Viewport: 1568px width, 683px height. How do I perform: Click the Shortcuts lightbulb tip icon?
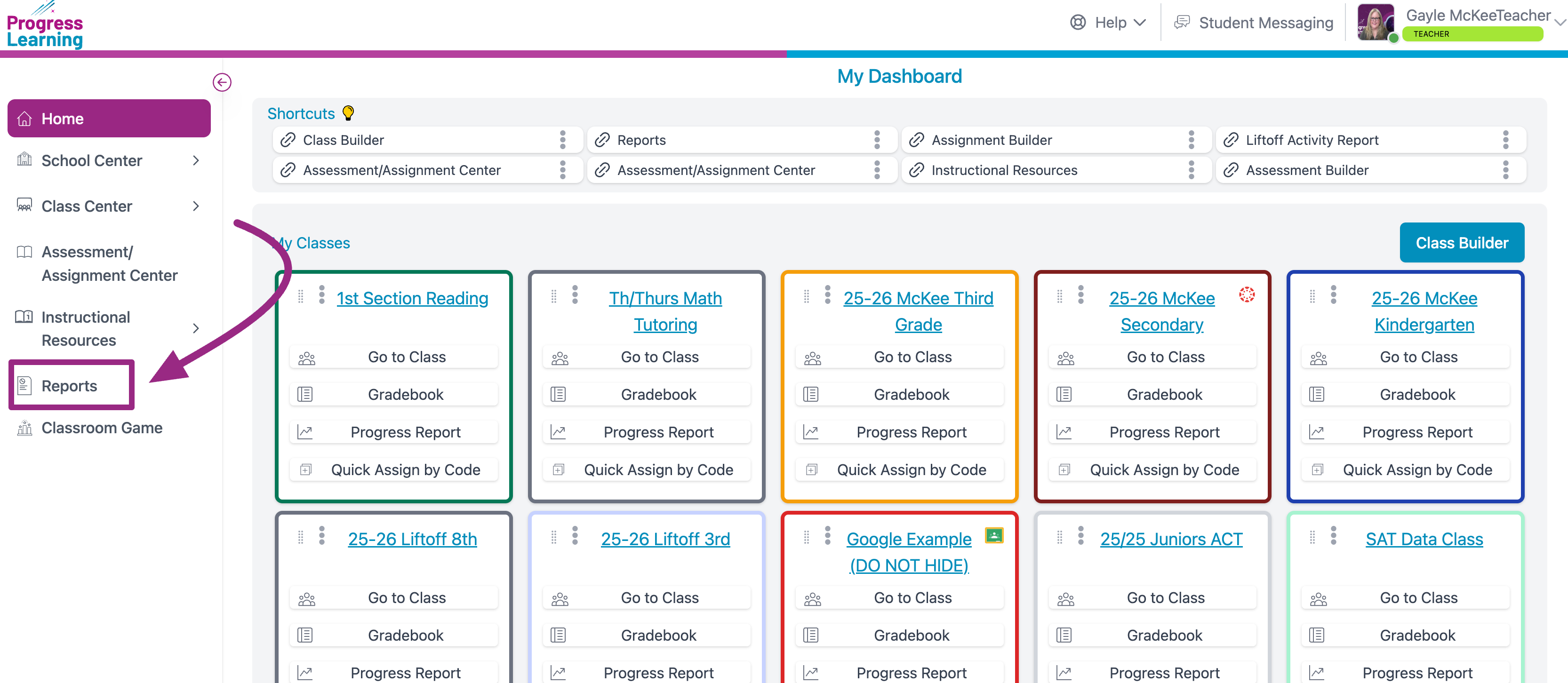click(x=348, y=113)
